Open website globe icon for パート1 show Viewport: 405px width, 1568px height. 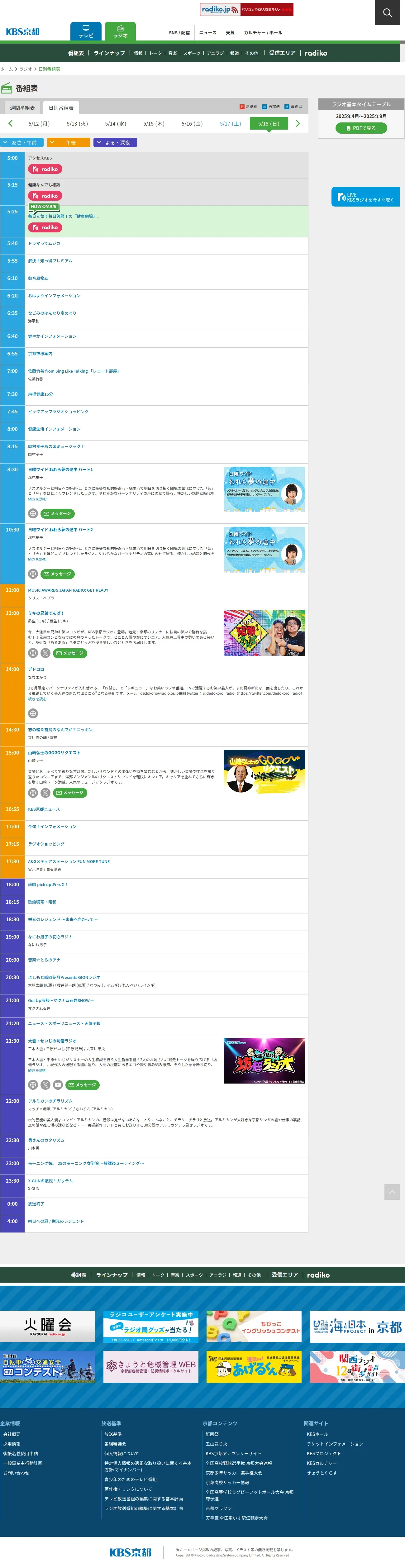tap(33, 514)
